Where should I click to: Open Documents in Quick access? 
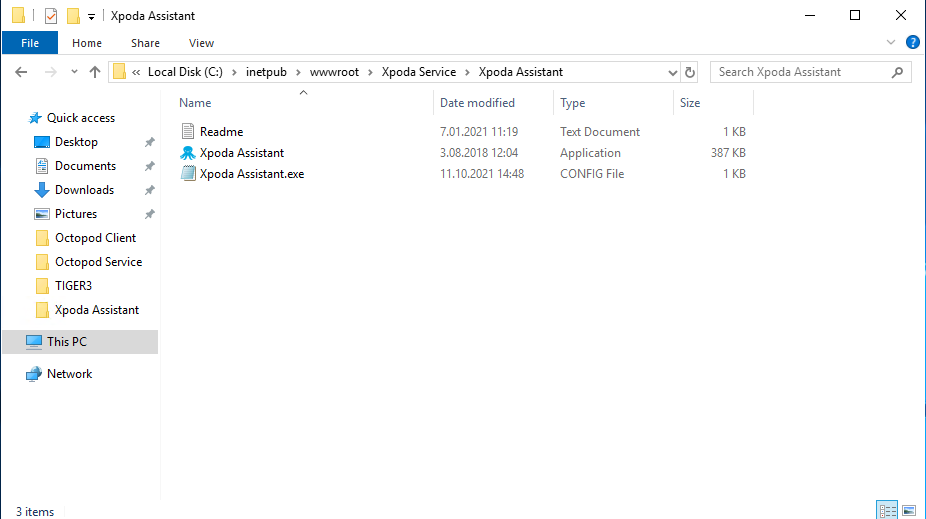click(x=85, y=166)
